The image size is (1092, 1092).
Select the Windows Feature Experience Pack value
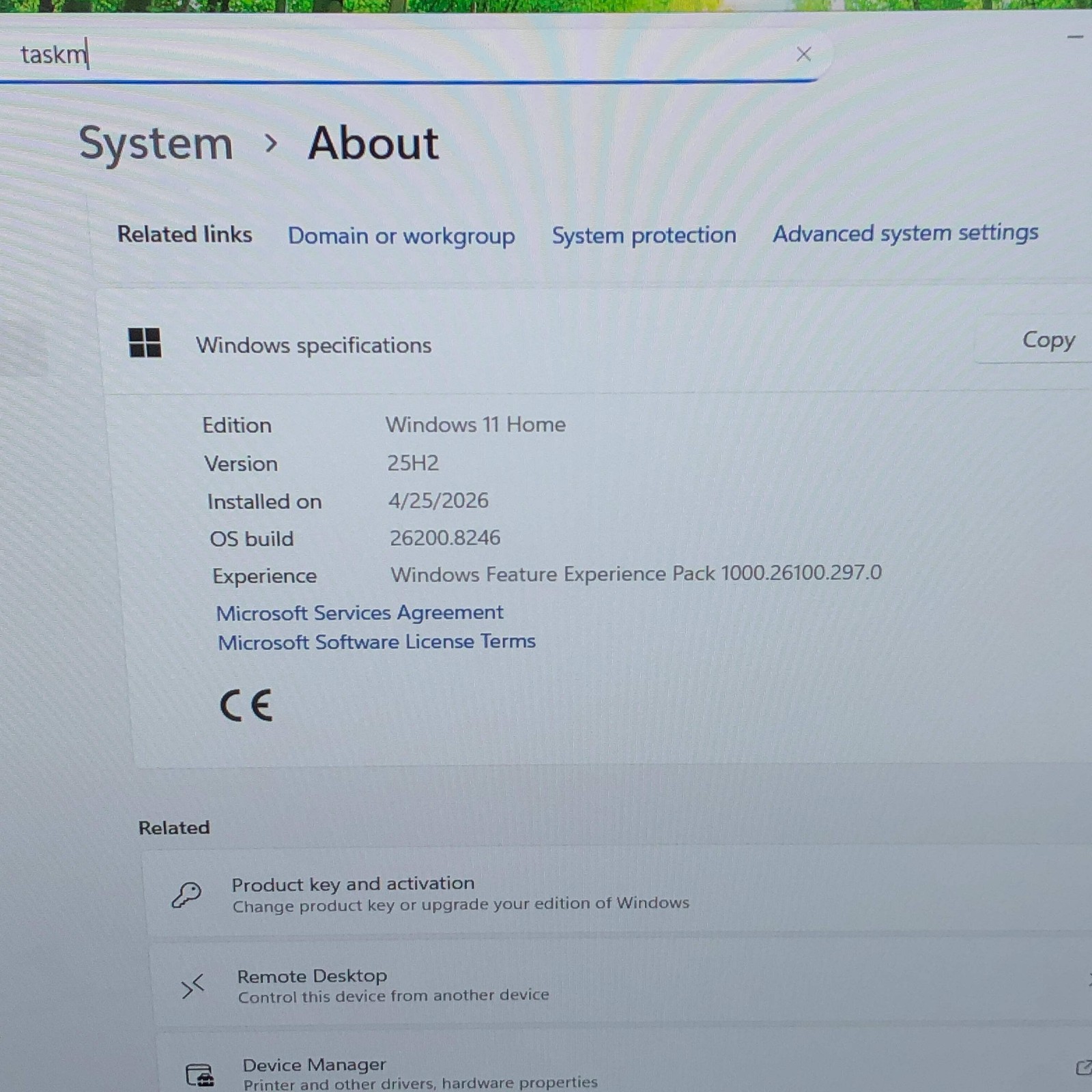click(636, 573)
